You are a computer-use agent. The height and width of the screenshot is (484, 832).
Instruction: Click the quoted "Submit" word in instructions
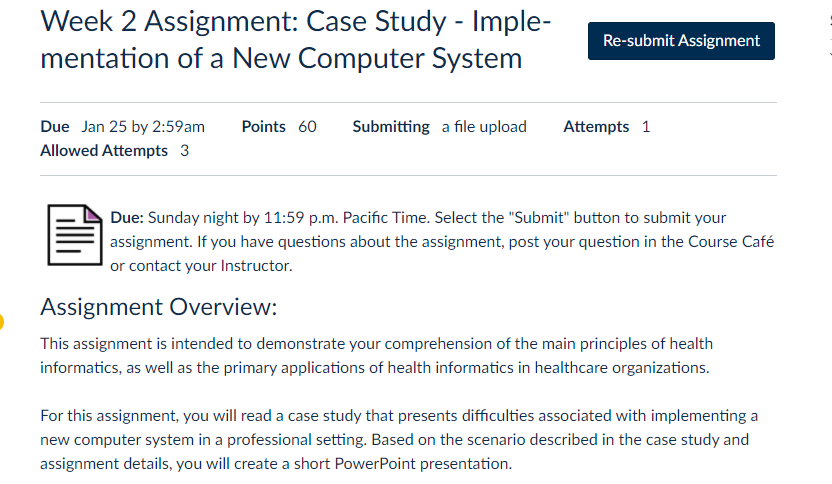539,218
